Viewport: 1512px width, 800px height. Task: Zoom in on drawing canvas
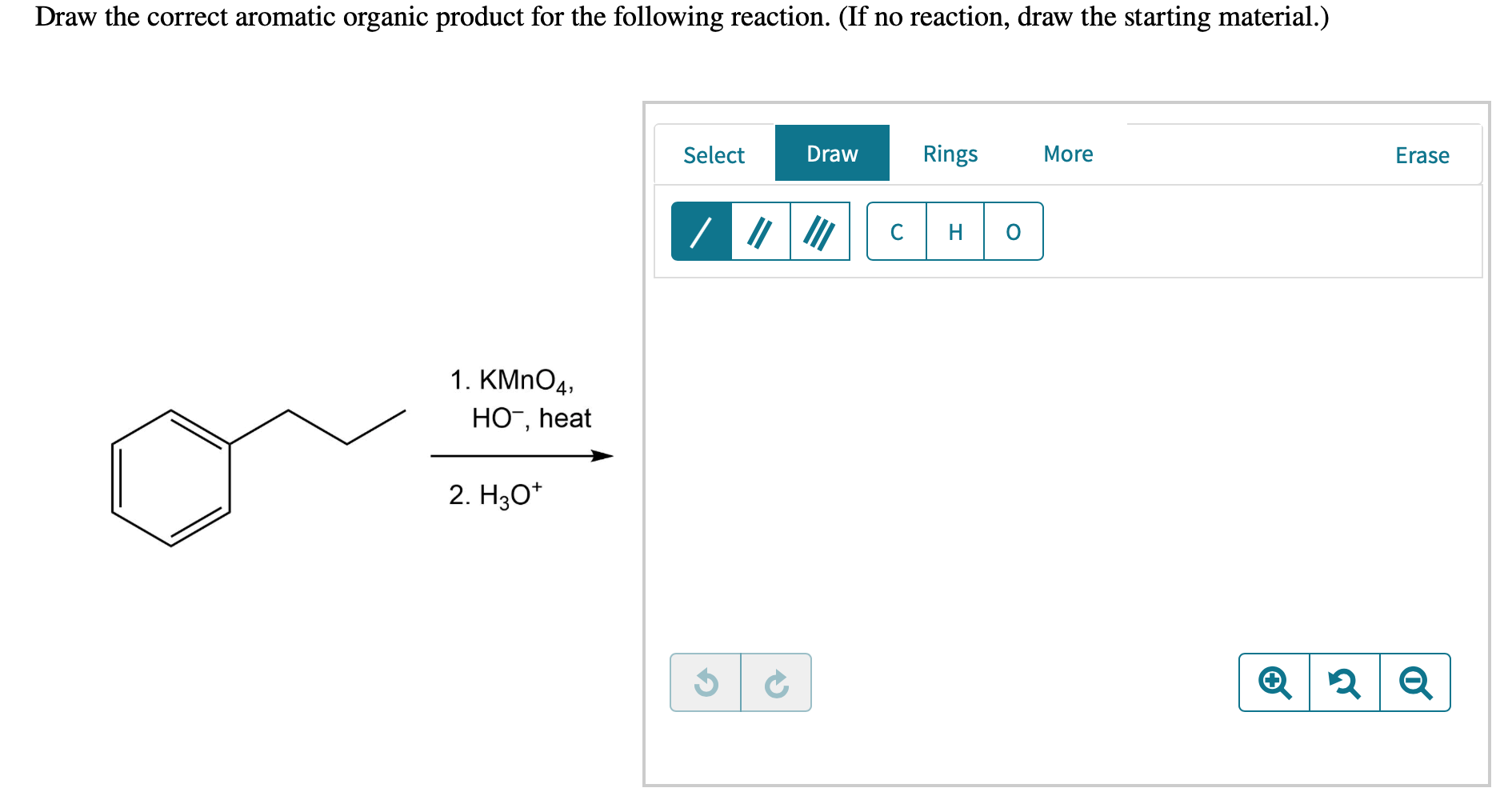(x=1274, y=682)
